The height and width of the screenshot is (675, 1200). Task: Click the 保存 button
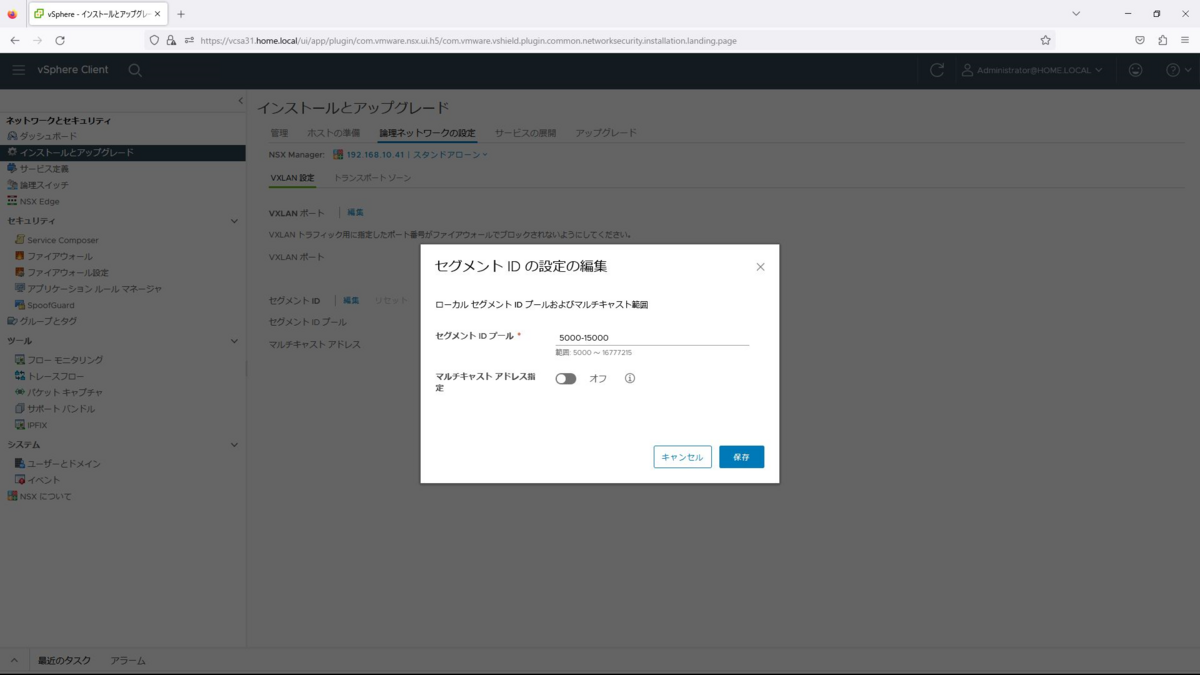(741, 457)
